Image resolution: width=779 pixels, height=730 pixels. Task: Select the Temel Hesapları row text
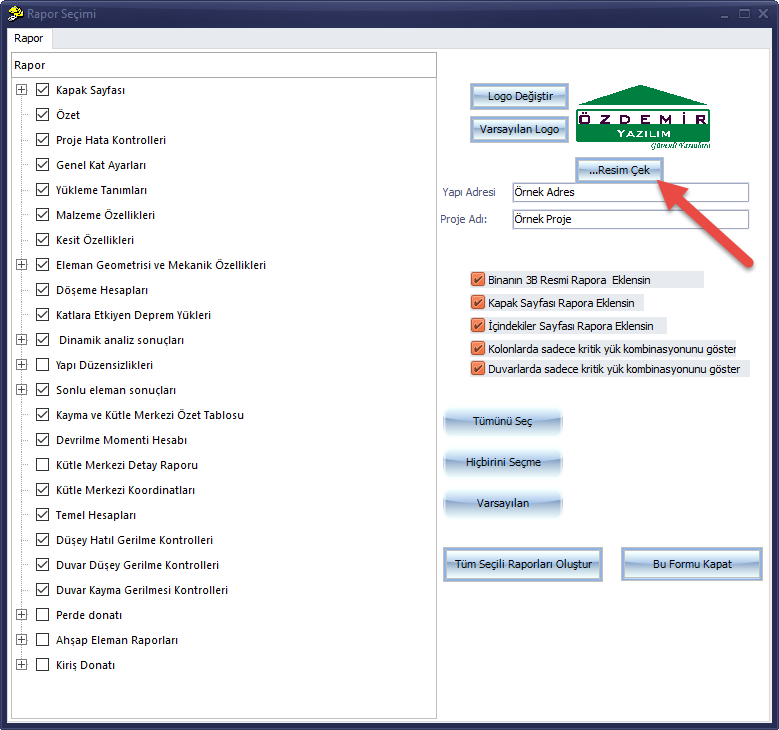[x=95, y=515]
